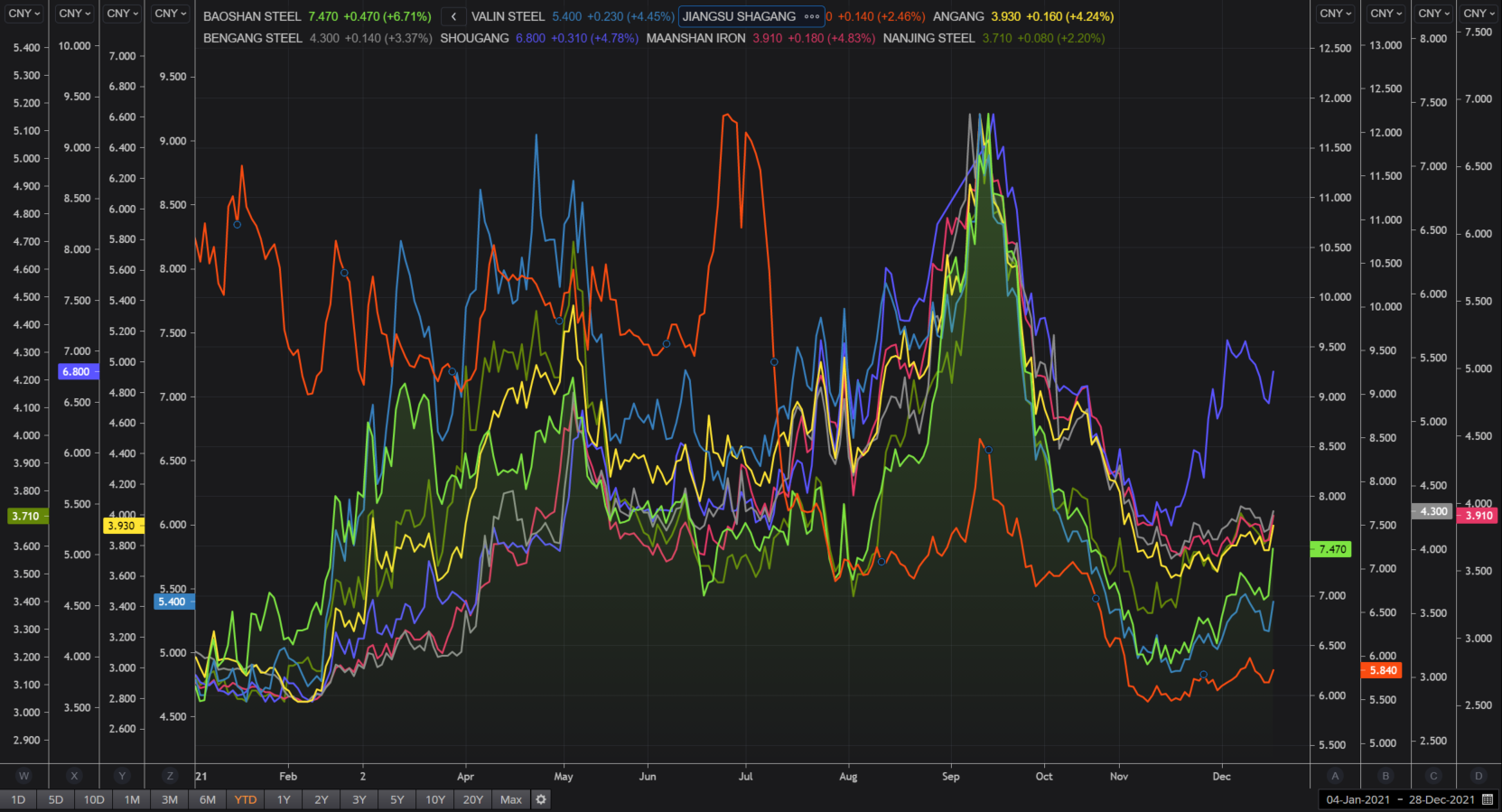This screenshot has height=812, width=1502.
Task: Set the time range to 3Y
Action: coord(359,799)
